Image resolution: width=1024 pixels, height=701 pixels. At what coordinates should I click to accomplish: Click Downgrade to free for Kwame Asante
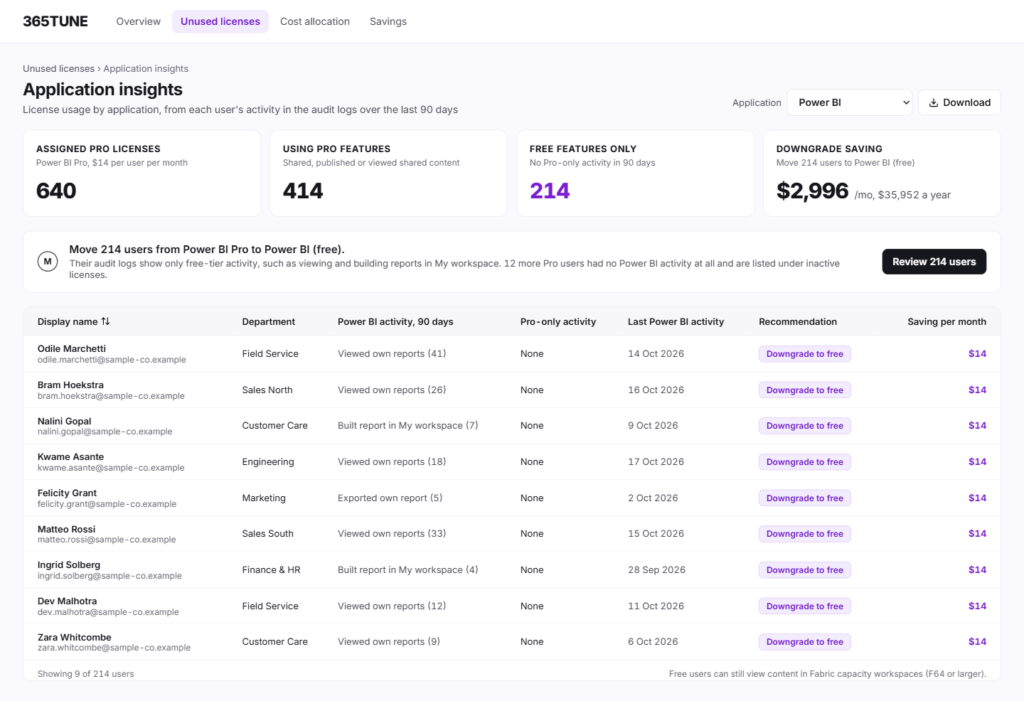[x=805, y=462]
